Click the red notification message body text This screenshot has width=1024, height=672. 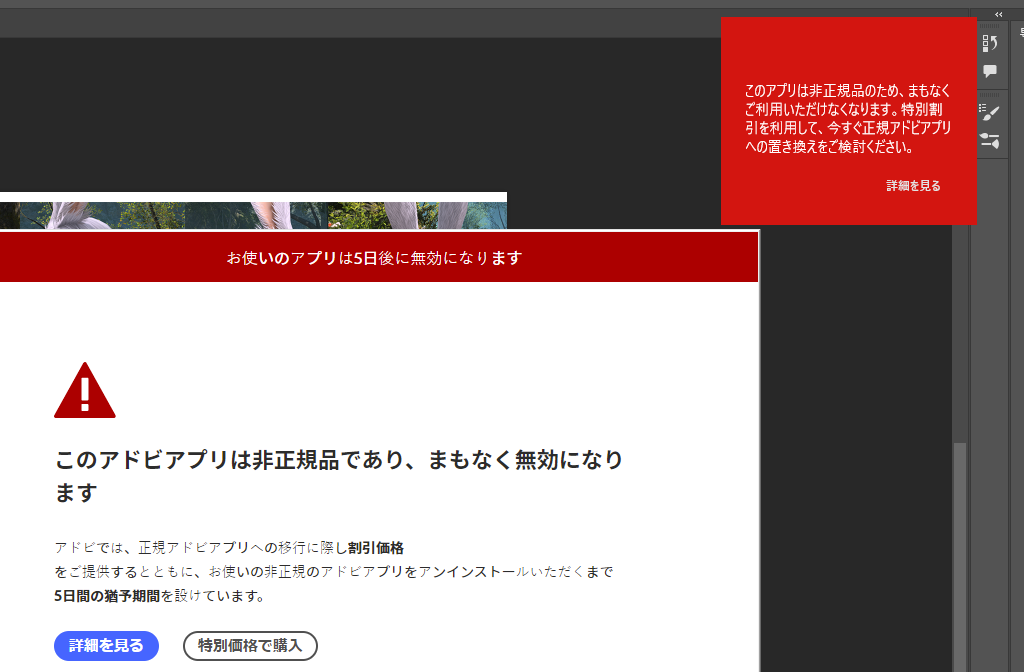coord(848,119)
